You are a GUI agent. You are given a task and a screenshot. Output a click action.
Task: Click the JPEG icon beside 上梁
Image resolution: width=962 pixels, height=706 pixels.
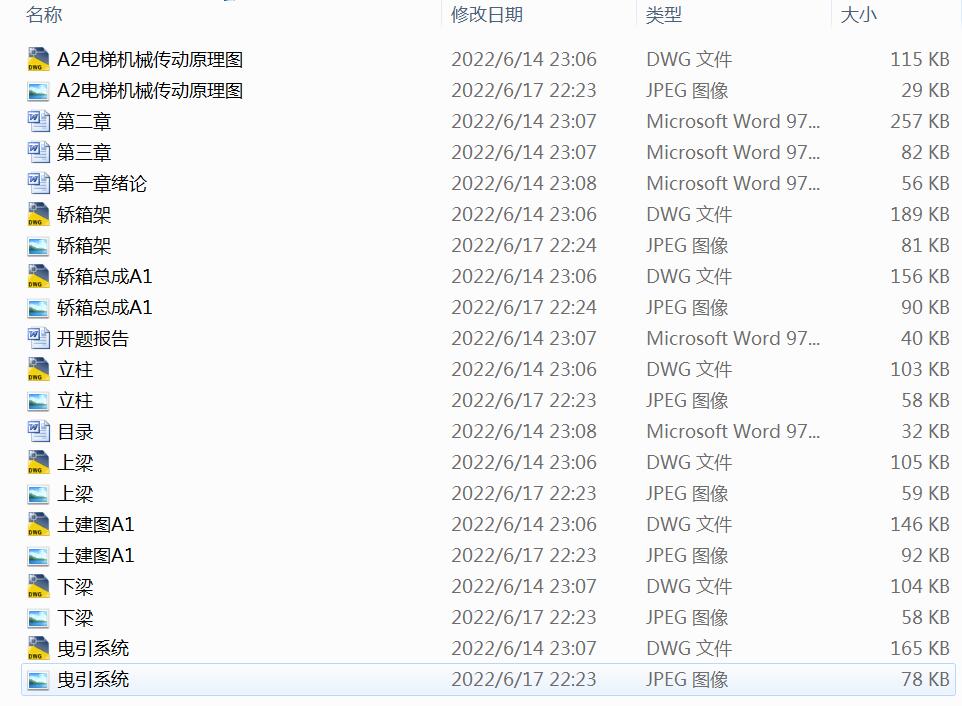coord(38,494)
